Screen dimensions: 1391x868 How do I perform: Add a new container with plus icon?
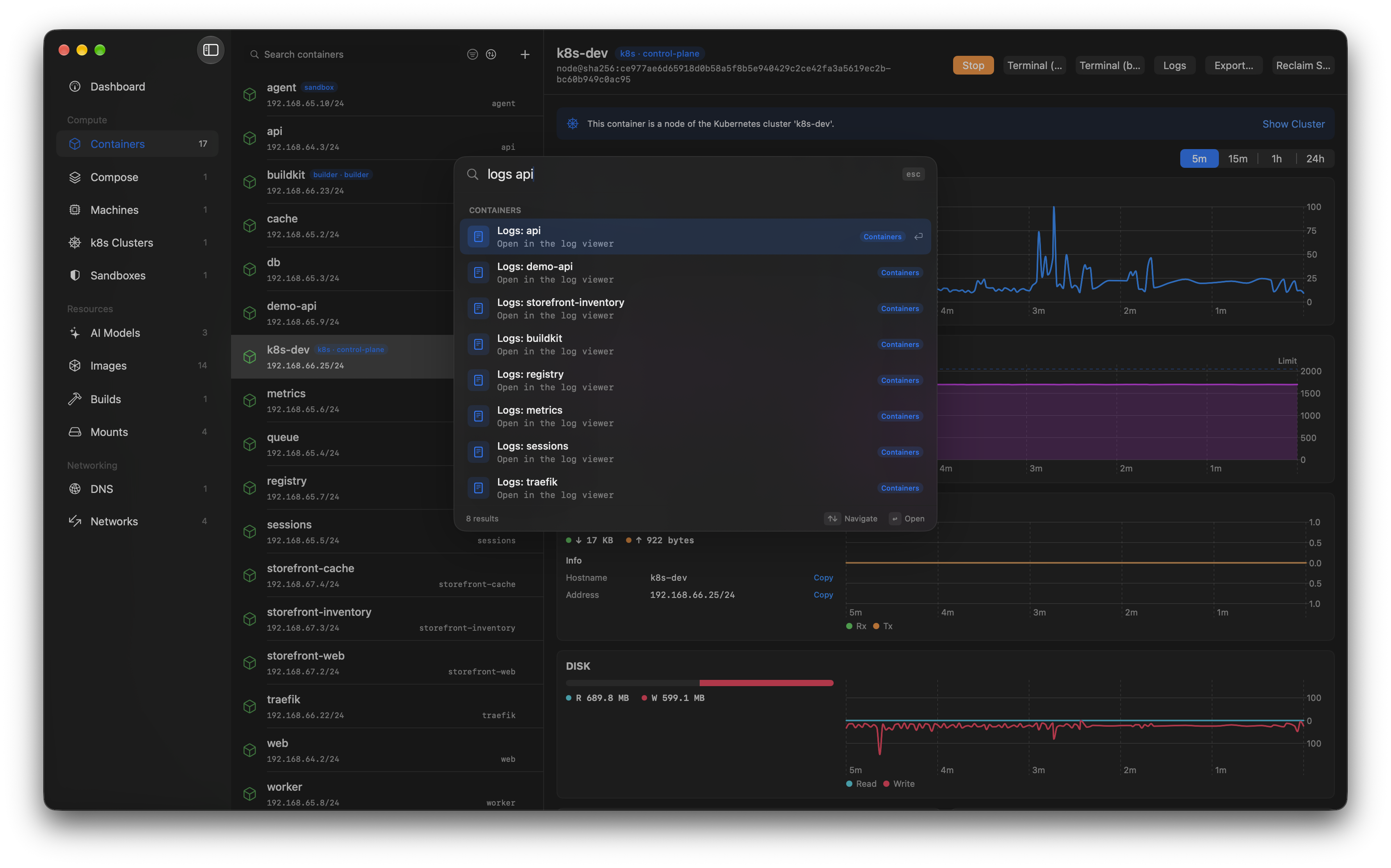point(525,55)
